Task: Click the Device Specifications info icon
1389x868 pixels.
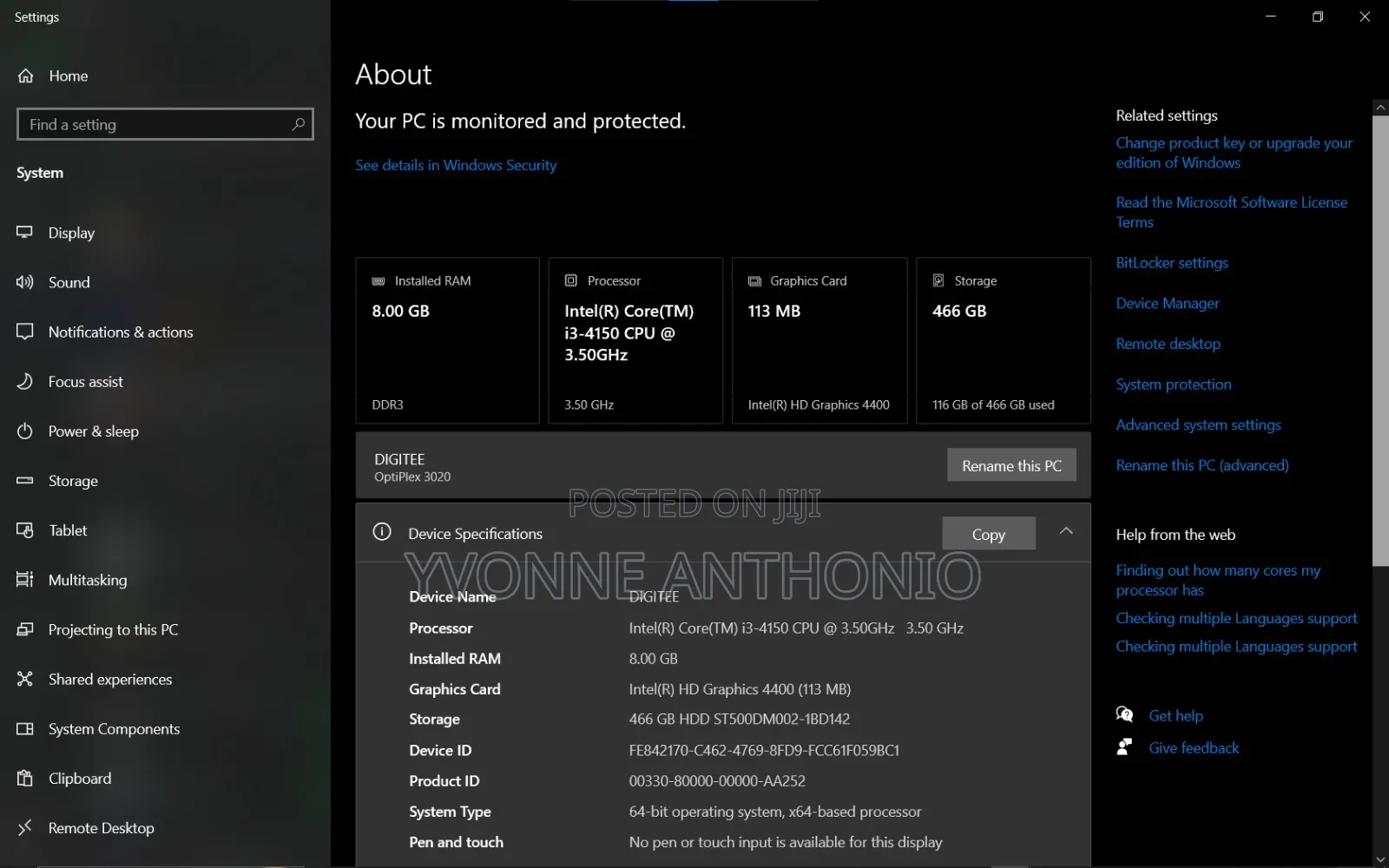Action: click(382, 532)
